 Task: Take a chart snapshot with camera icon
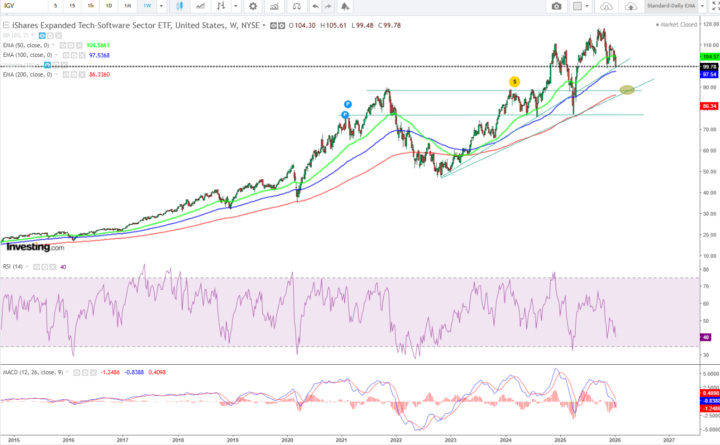click(557, 6)
